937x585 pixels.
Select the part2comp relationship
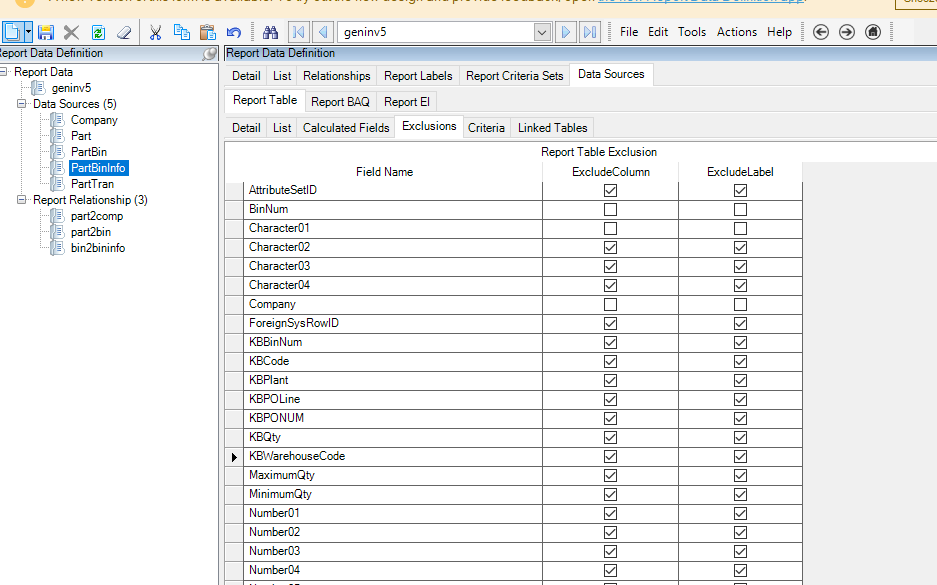point(97,216)
